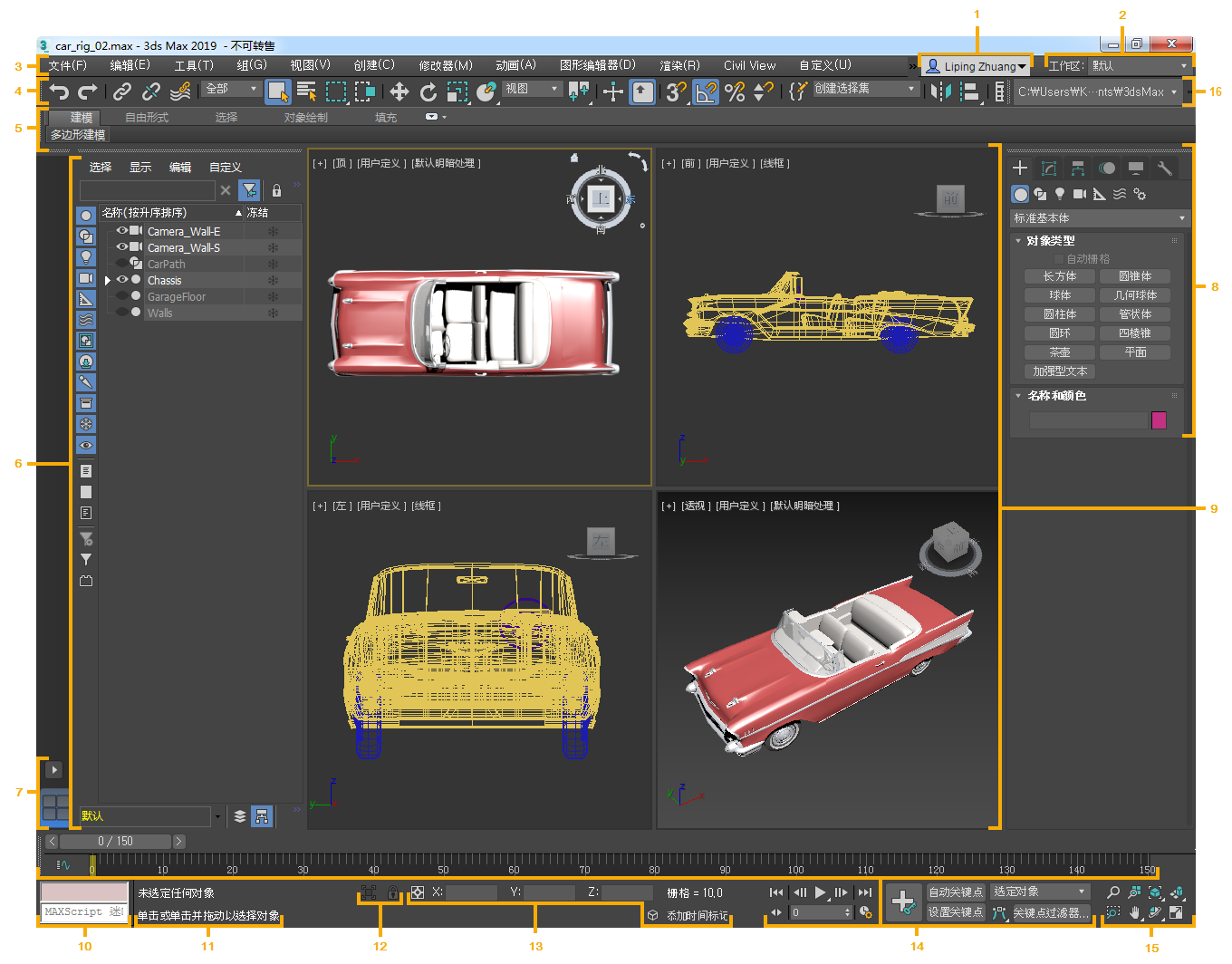The width and height of the screenshot is (1232, 964).
Task: Toggle Display Geometry filter in Scene Explorer
Action: pyautogui.click(x=86, y=216)
